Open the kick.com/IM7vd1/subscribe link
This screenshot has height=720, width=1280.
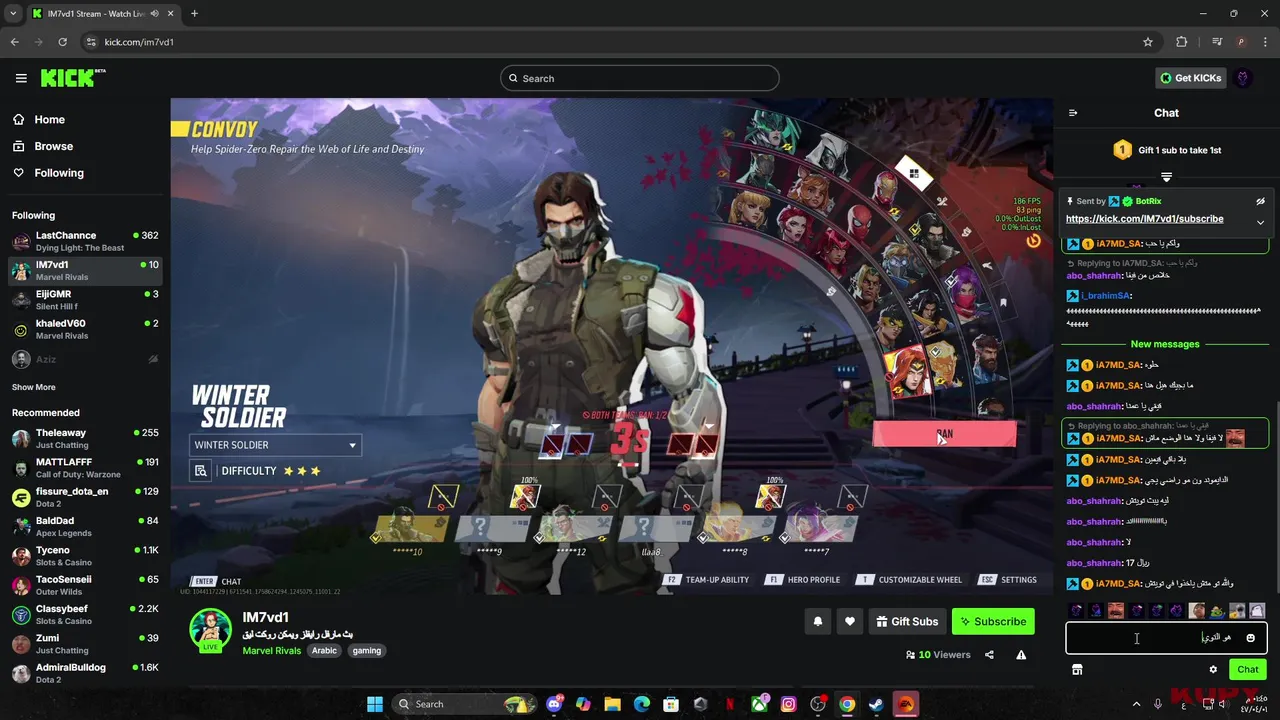click(1144, 219)
